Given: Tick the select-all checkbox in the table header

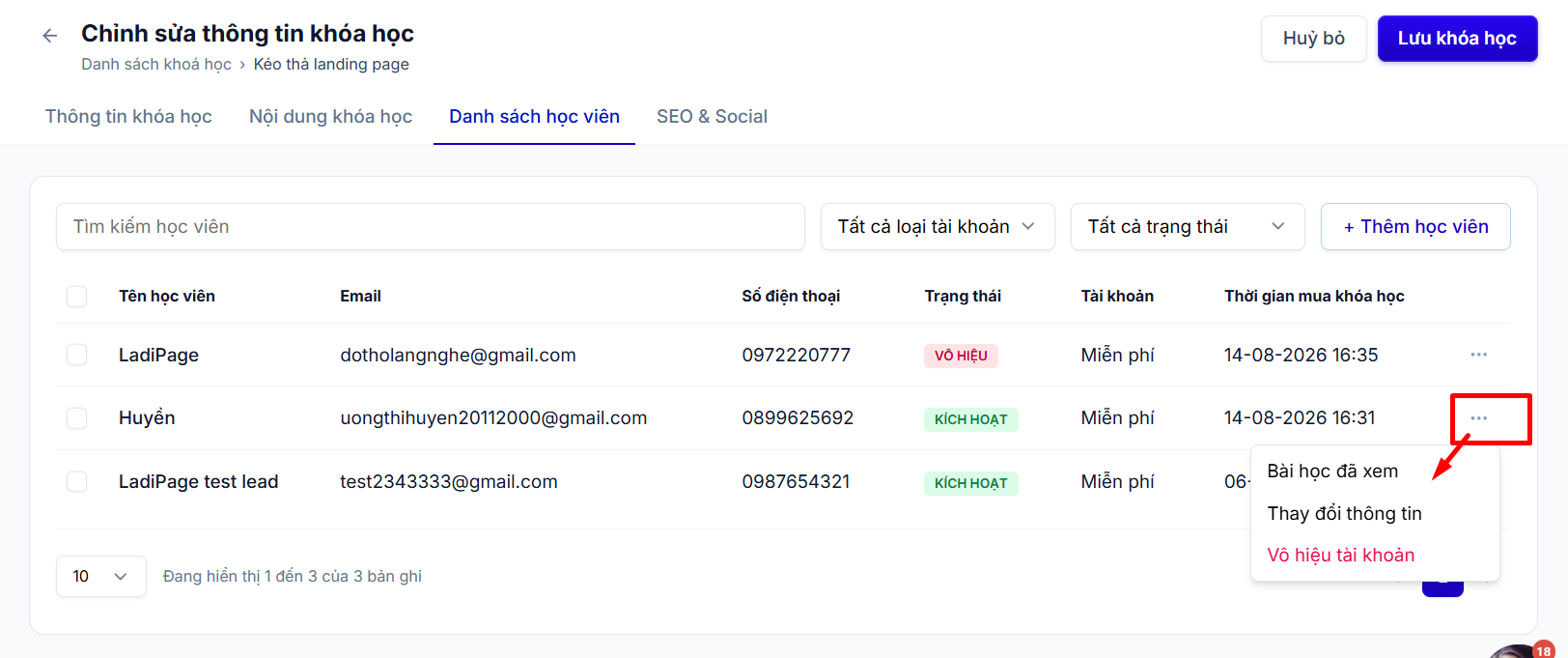Looking at the screenshot, I should click(77, 297).
